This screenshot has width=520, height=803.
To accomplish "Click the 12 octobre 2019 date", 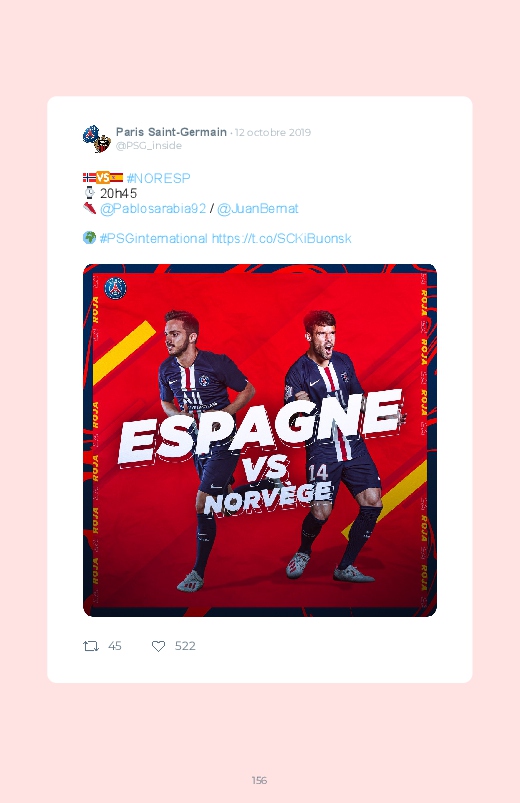I will point(273,133).
